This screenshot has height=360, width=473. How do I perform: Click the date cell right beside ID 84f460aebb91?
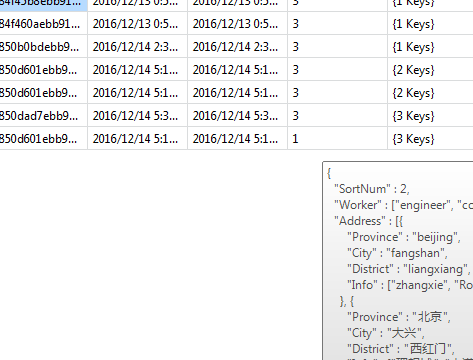(137, 24)
